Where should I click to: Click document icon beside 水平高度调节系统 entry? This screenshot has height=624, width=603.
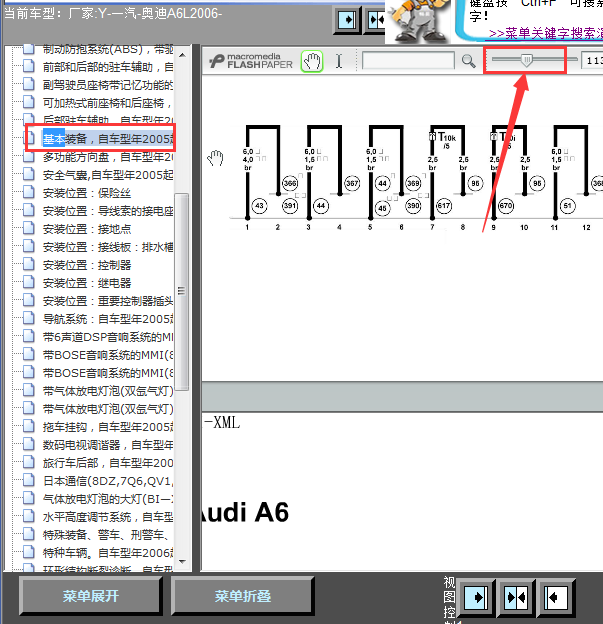29,516
